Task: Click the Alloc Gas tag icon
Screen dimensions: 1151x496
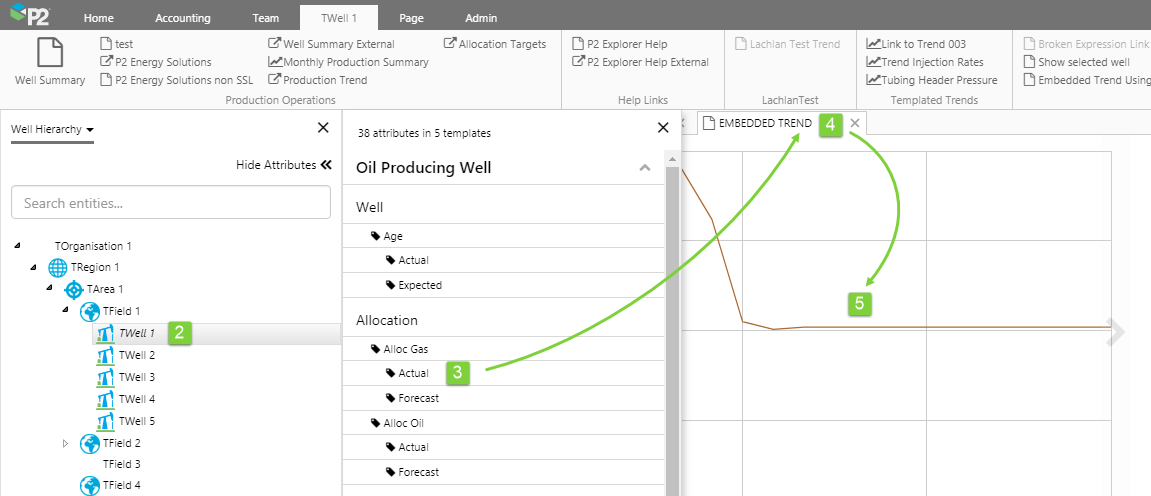Action: click(x=376, y=349)
